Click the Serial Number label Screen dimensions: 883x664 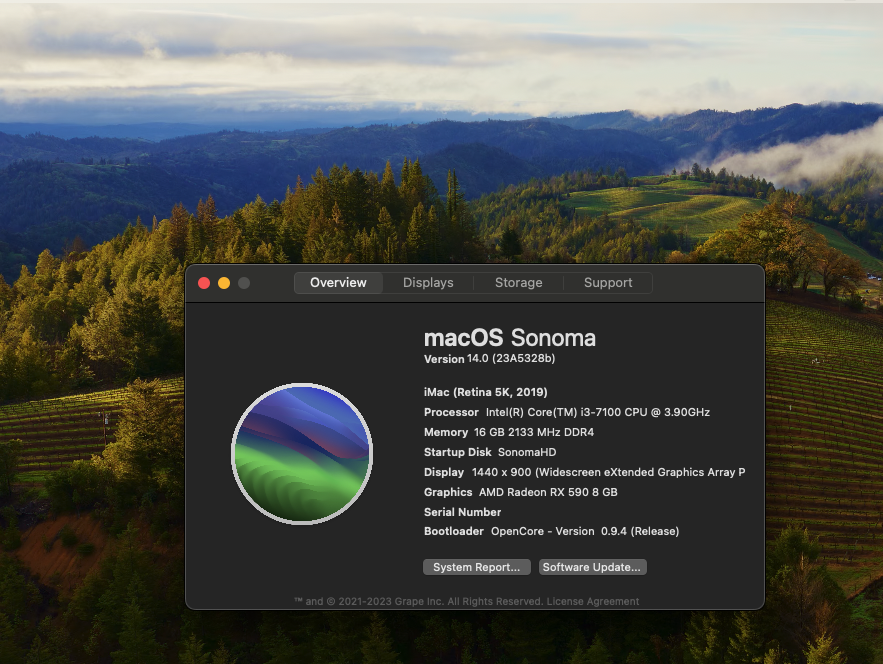(462, 512)
